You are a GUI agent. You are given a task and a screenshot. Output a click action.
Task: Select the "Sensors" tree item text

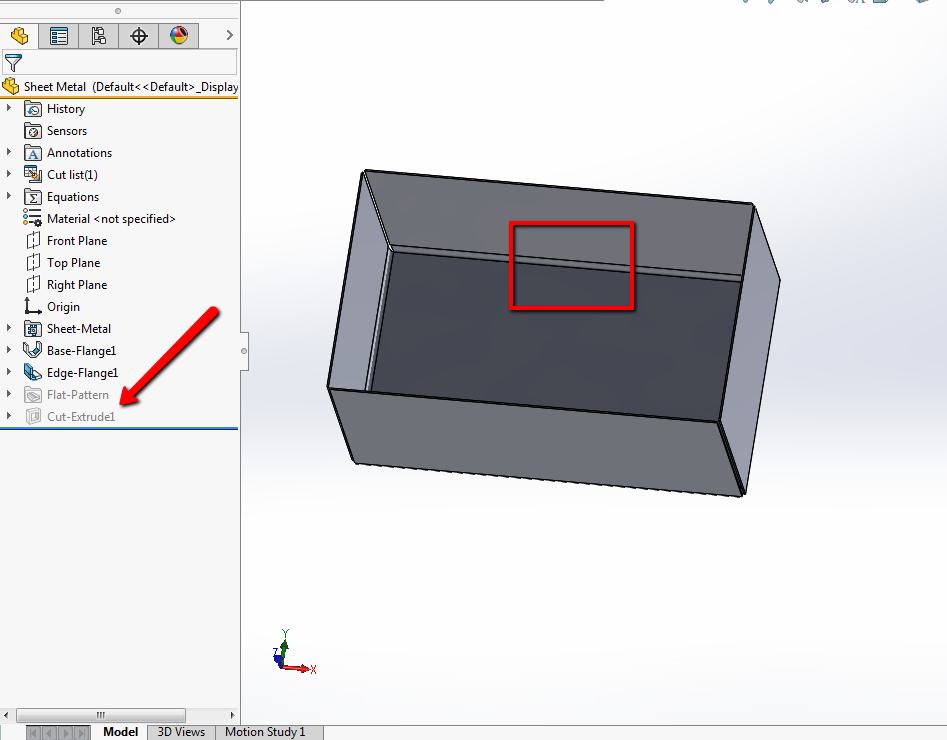(67, 131)
